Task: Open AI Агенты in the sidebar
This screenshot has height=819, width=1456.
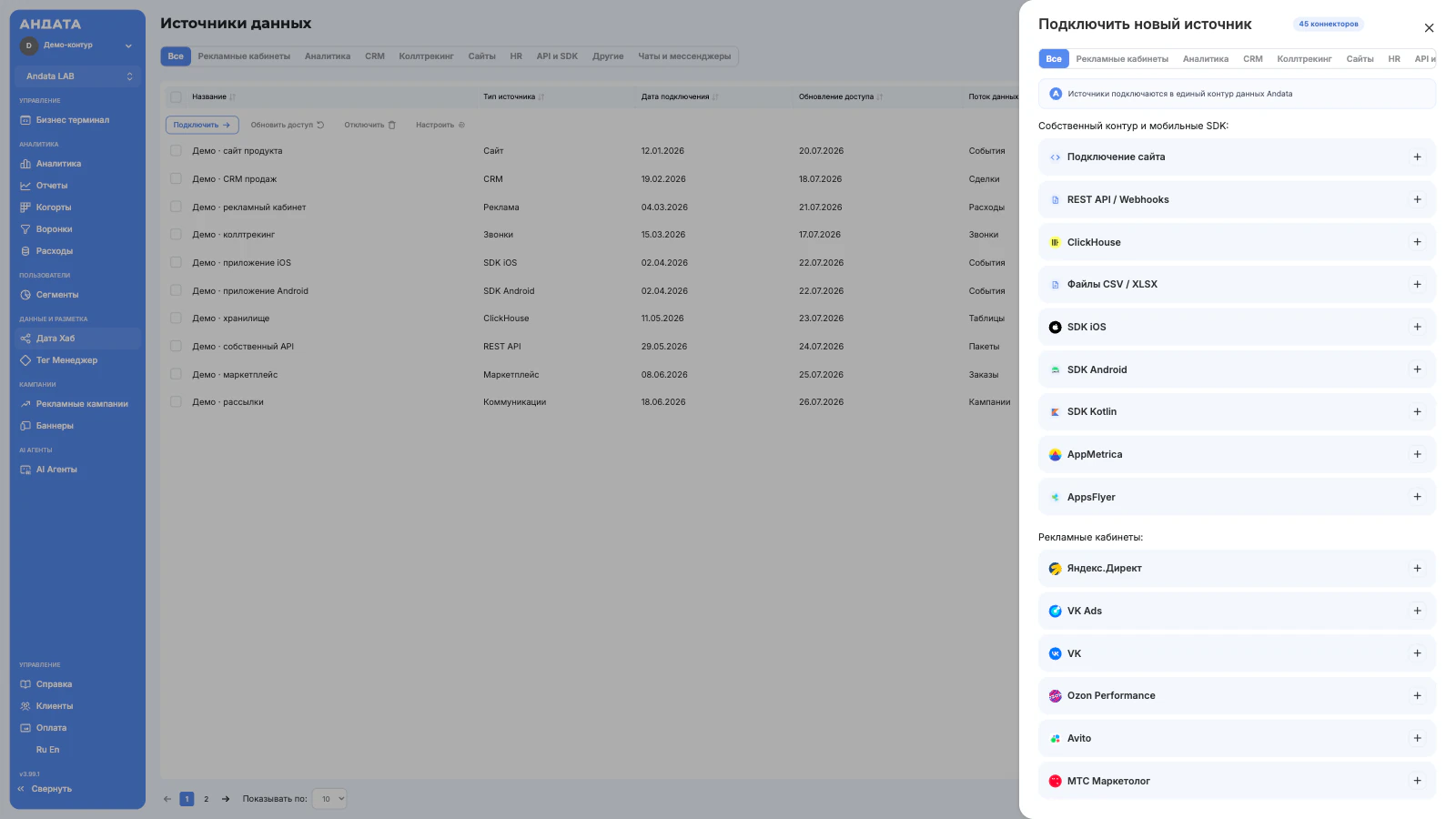Action: coord(77,470)
